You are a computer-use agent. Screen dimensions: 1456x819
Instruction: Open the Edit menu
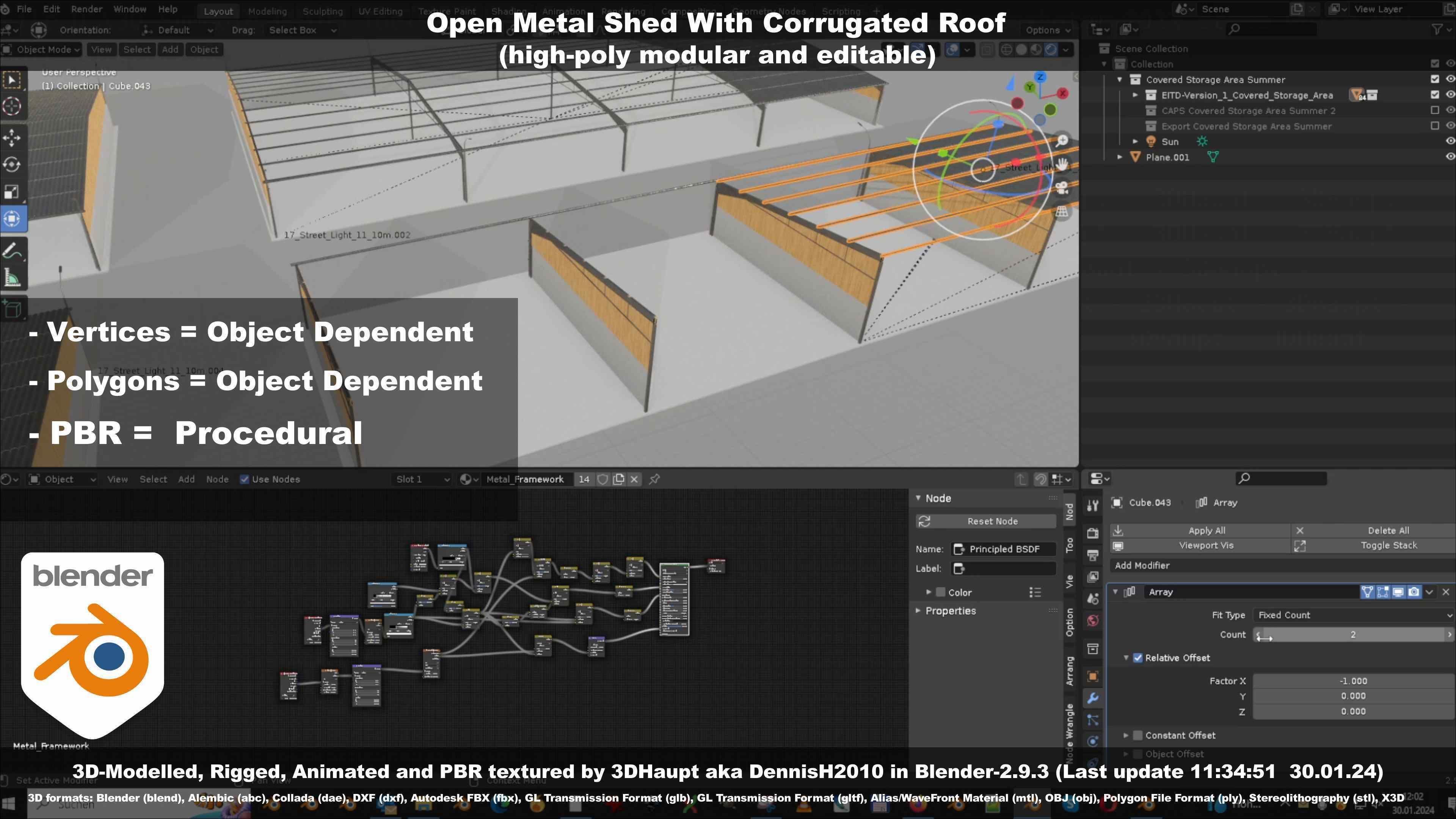[52, 9]
